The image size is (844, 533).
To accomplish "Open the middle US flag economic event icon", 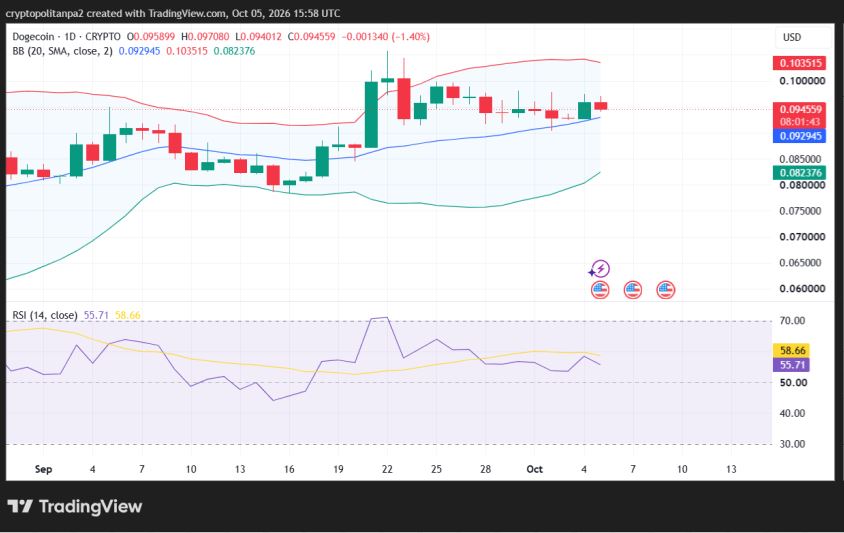I will tap(633, 290).
